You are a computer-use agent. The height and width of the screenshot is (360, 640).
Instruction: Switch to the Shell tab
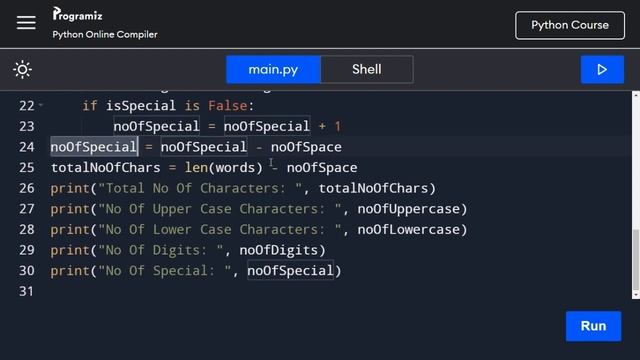[x=367, y=69]
